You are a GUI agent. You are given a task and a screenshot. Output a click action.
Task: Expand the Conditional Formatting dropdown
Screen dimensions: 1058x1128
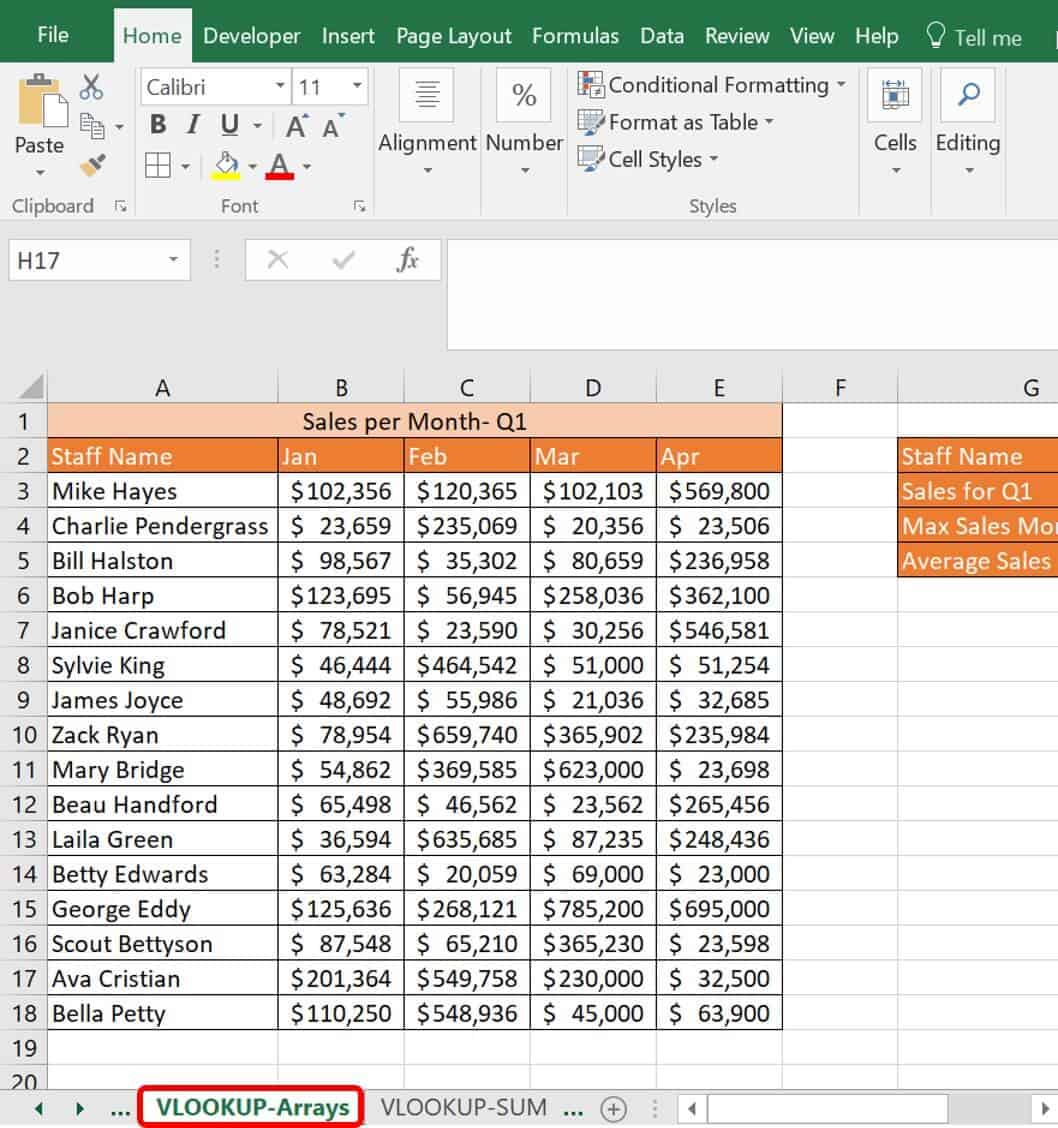[x=840, y=85]
